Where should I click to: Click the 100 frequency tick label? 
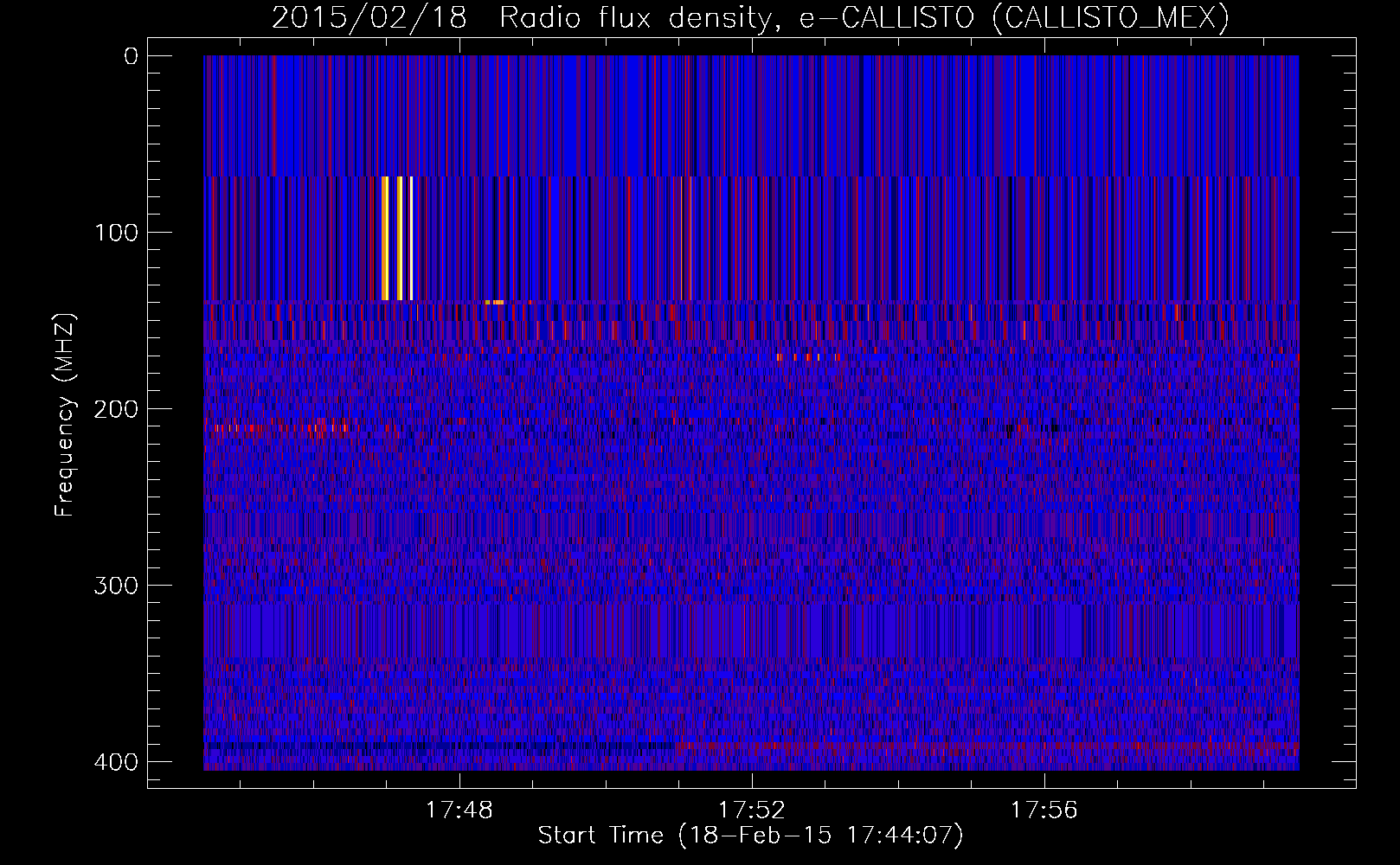117,233
